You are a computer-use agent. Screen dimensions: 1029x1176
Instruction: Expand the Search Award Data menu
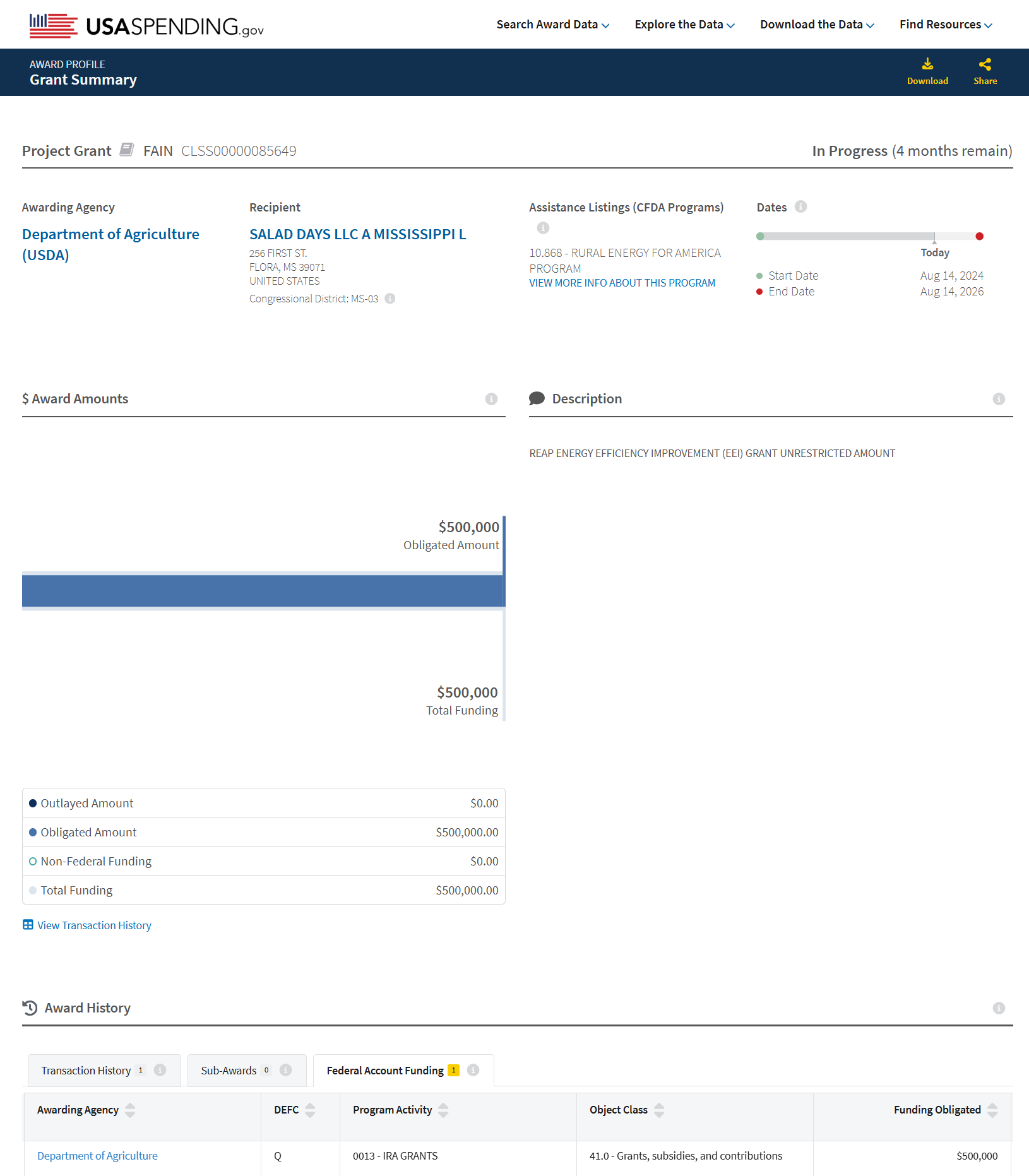[553, 25]
